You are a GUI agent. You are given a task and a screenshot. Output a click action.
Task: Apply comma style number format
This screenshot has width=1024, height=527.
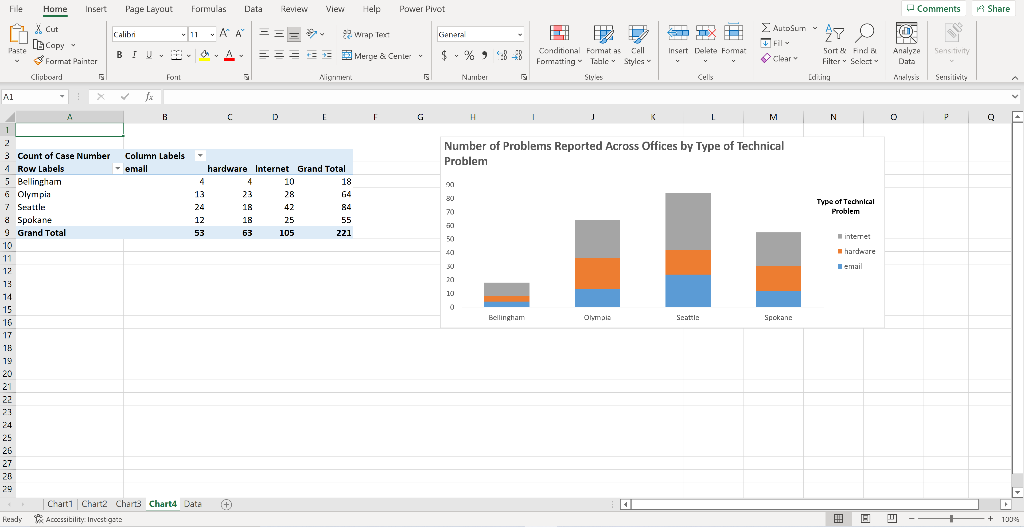pos(484,56)
